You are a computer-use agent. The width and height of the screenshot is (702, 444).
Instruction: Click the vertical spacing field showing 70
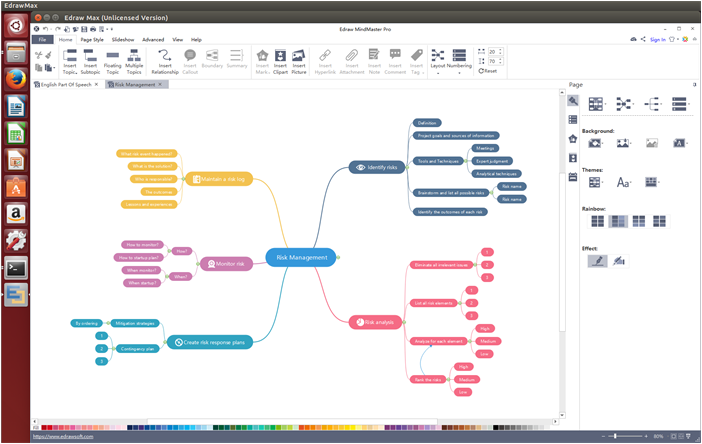(x=495, y=61)
